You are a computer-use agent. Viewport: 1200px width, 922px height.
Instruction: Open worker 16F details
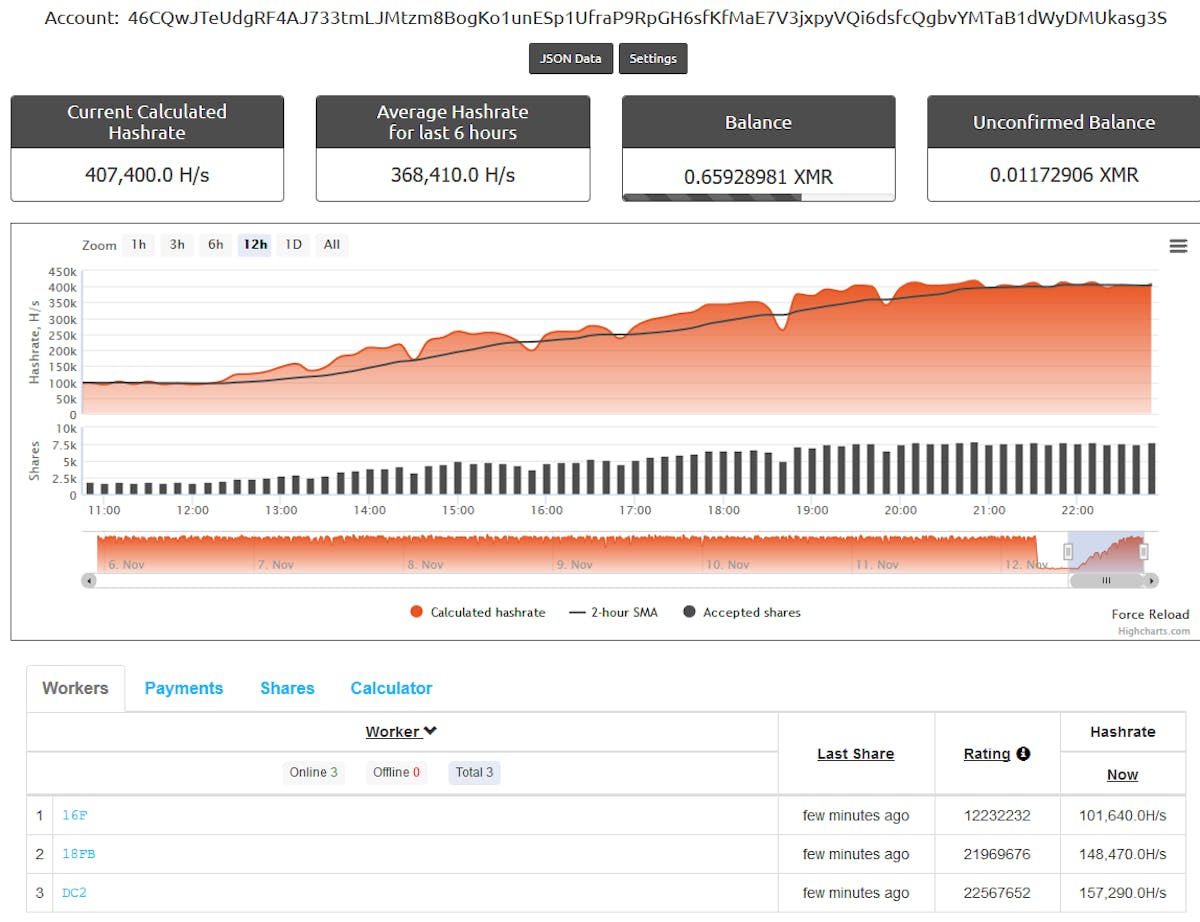tap(75, 815)
